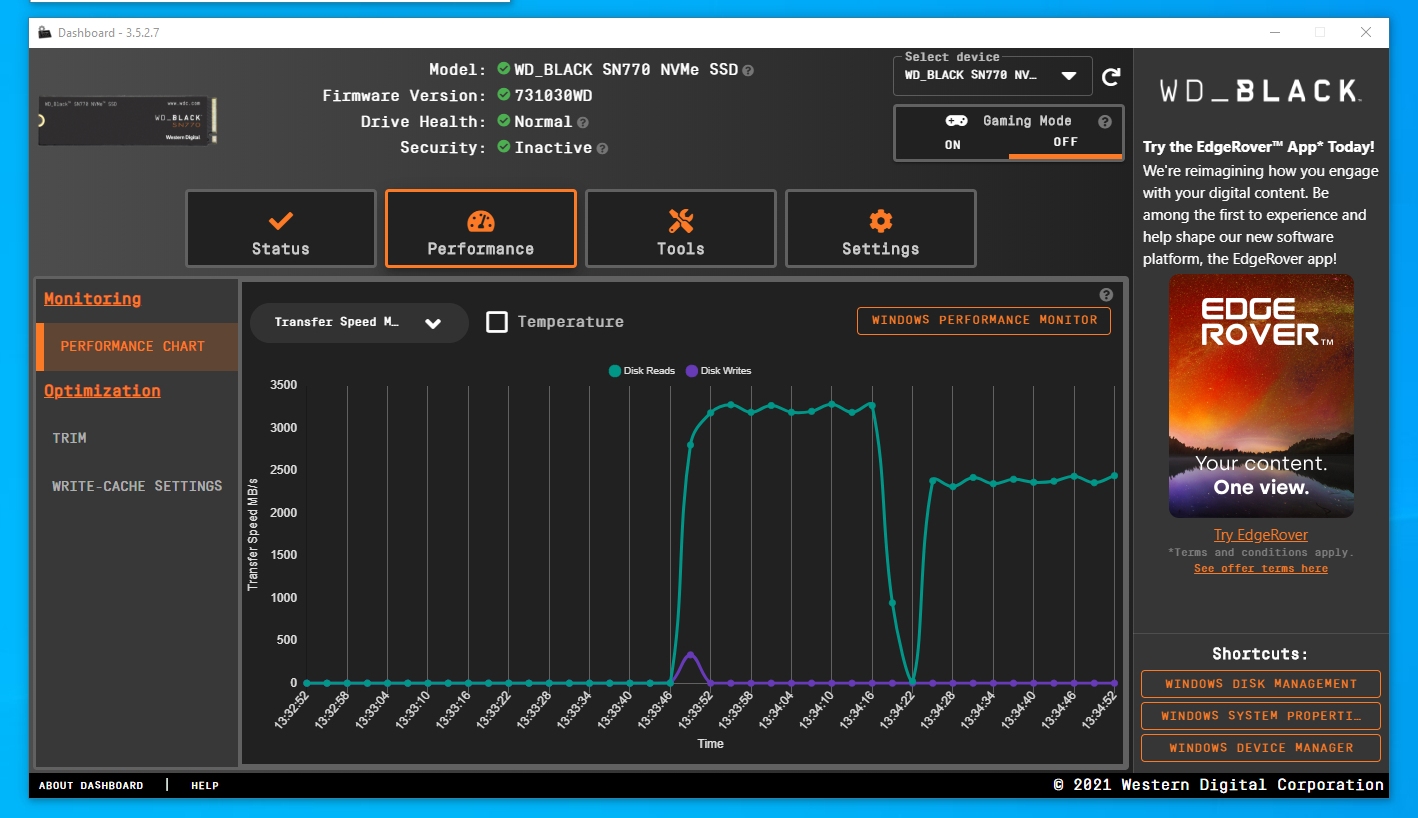The height and width of the screenshot is (818, 1418).
Task: Click the green check next to Drive Health
Action: pos(504,121)
